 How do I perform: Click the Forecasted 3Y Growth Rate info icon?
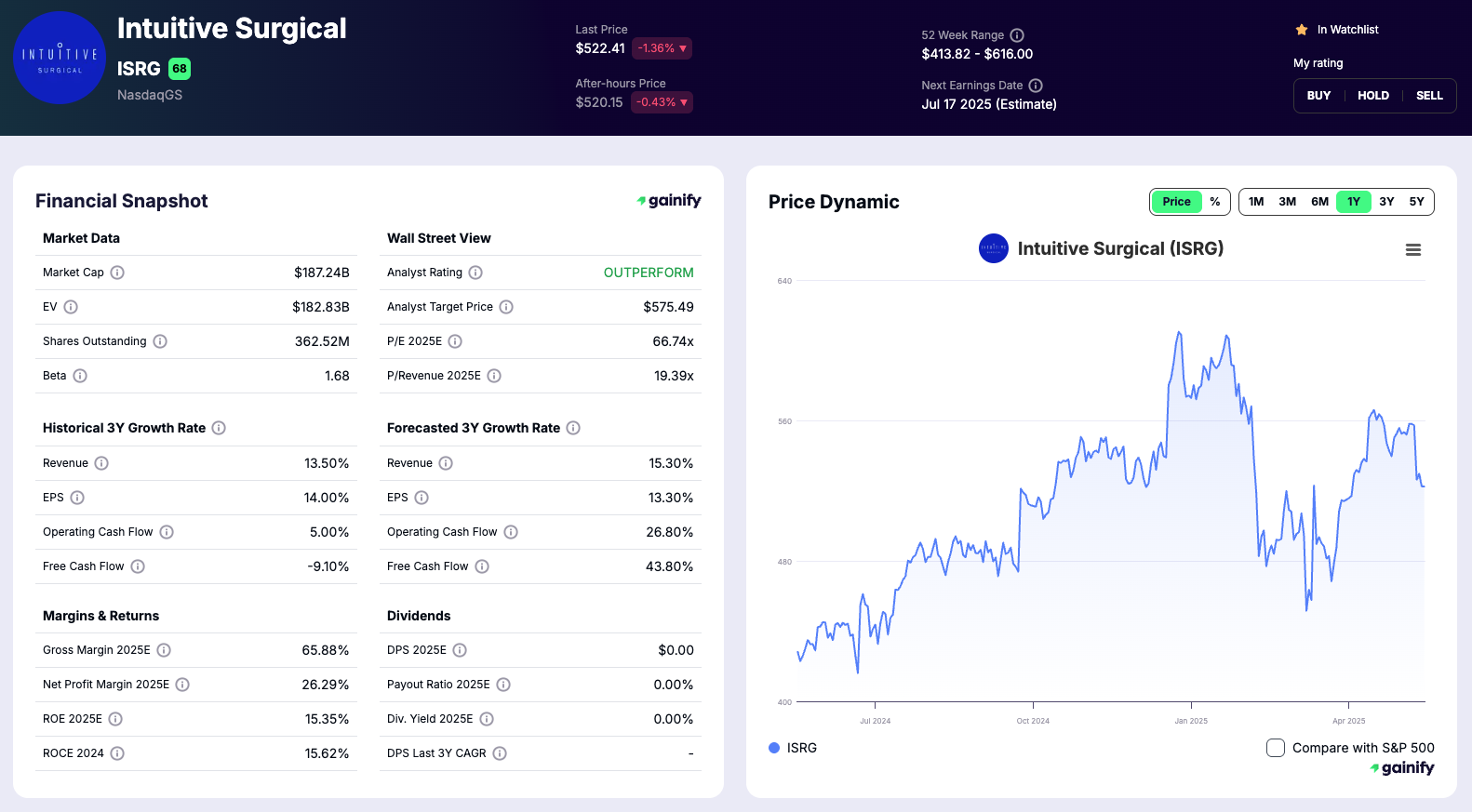click(x=573, y=428)
